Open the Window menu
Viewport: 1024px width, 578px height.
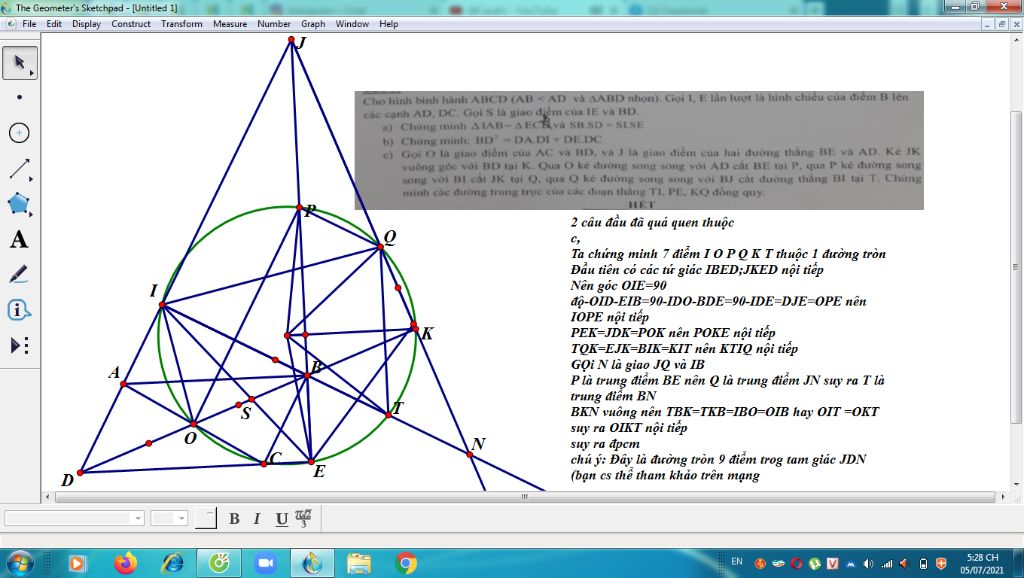coord(352,24)
